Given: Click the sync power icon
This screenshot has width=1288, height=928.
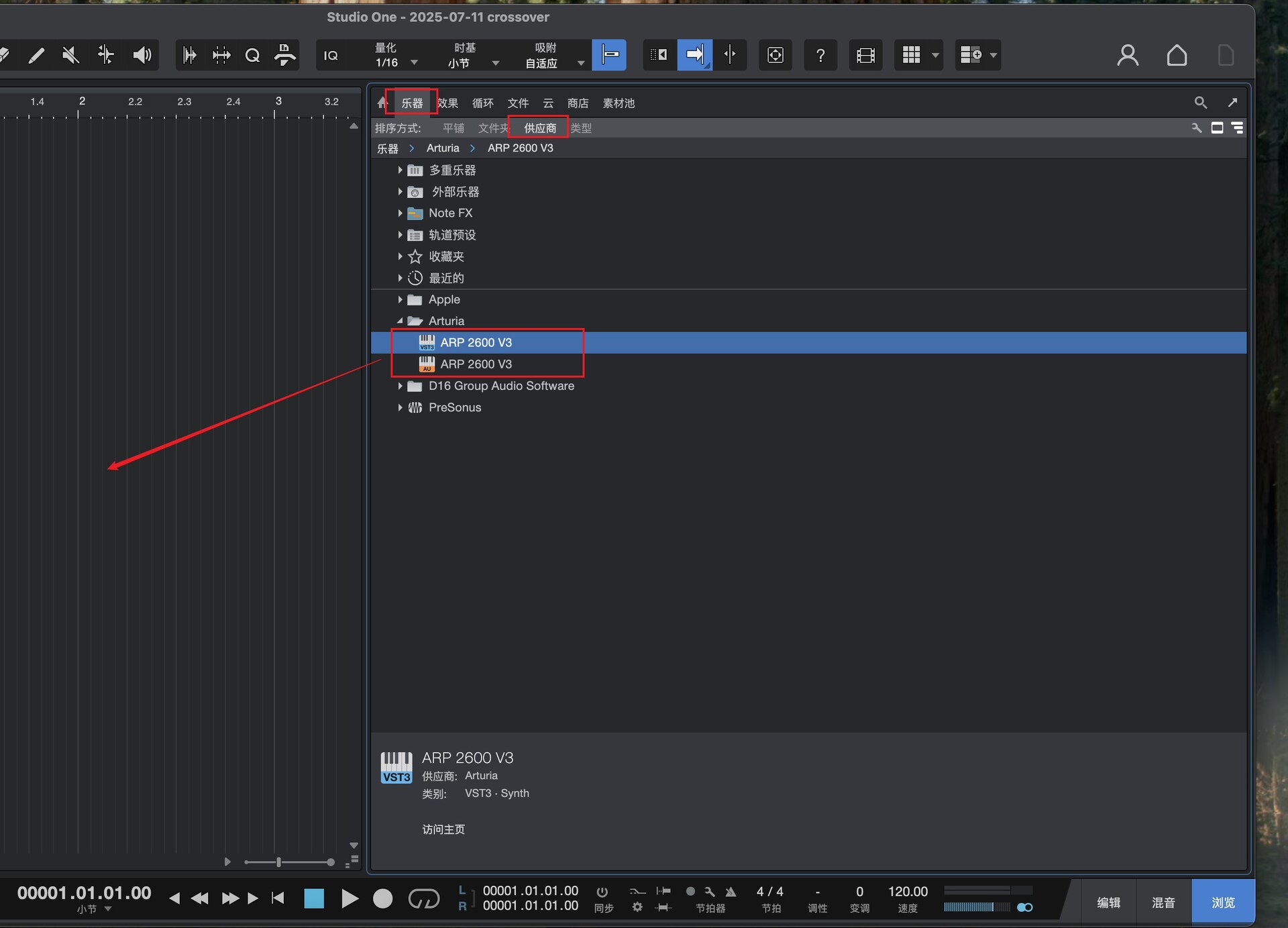Looking at the screenshot, I should pyautogui.click(x=602, y=892).
